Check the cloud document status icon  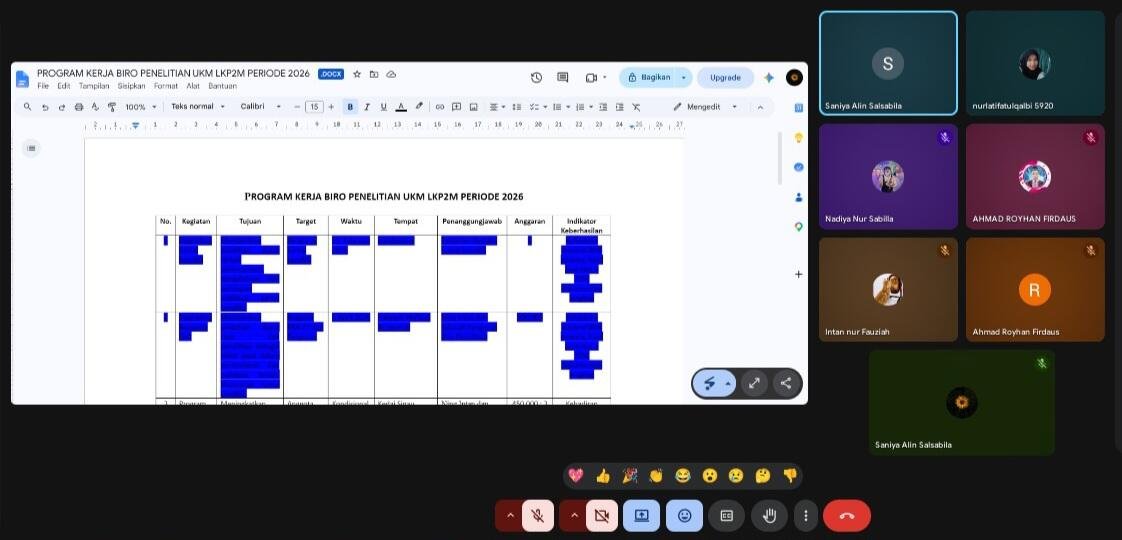[x=391, y=74]
